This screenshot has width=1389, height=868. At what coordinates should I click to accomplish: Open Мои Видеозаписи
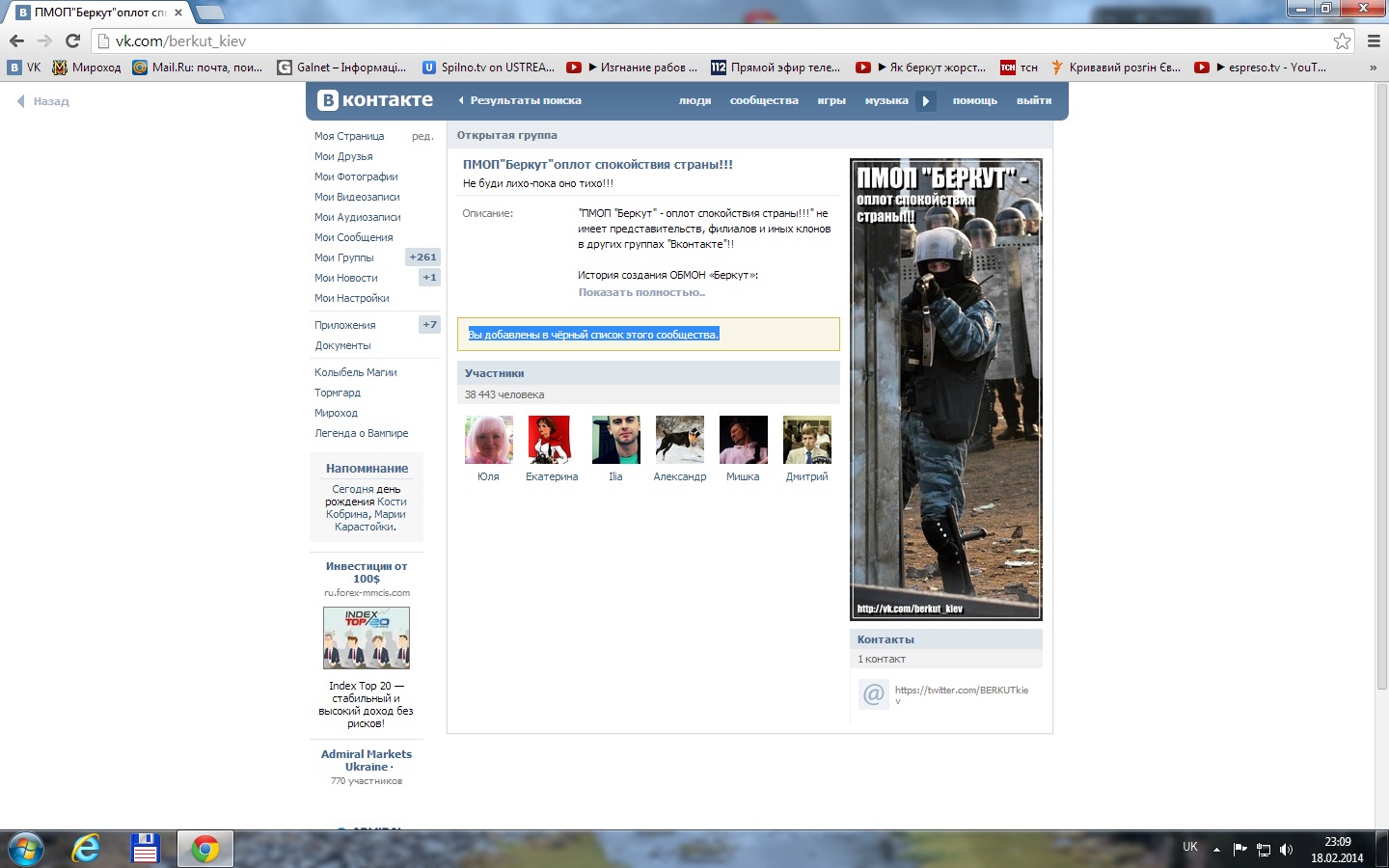coord(357,197)
